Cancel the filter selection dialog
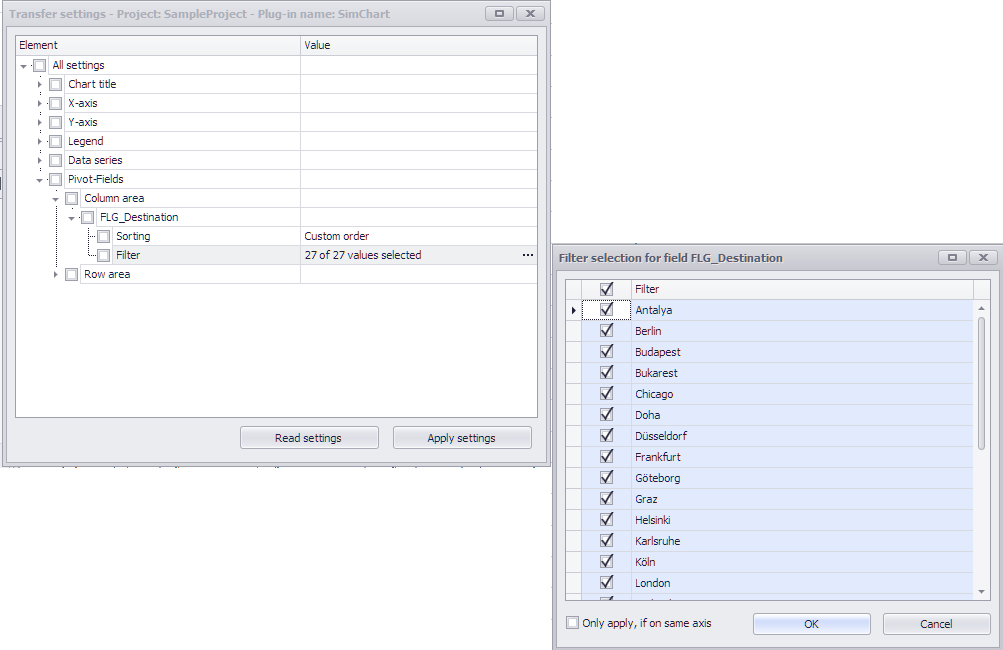 click(x=936, y=624)
